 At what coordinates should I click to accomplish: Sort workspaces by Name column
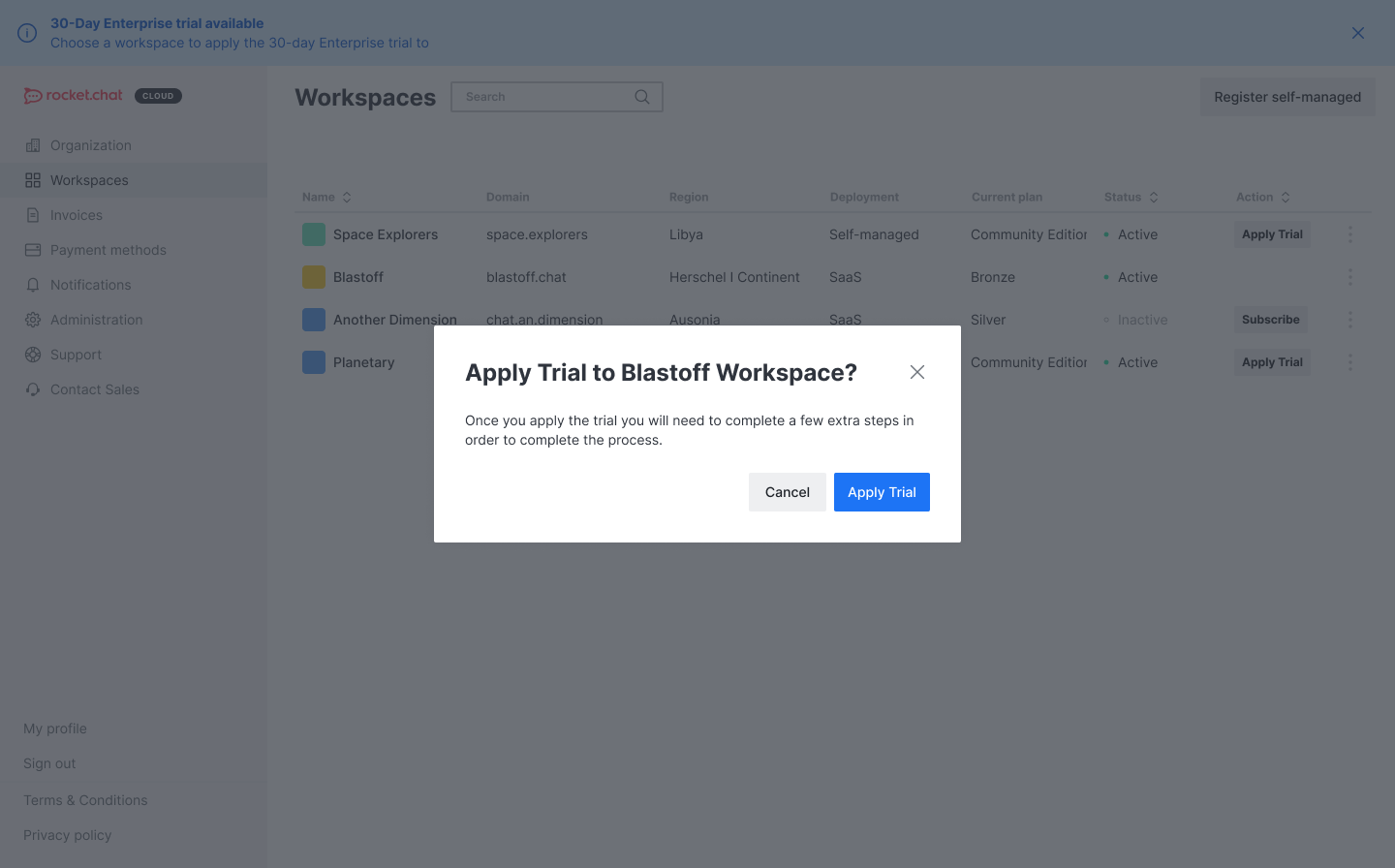[x=326, y=197]
